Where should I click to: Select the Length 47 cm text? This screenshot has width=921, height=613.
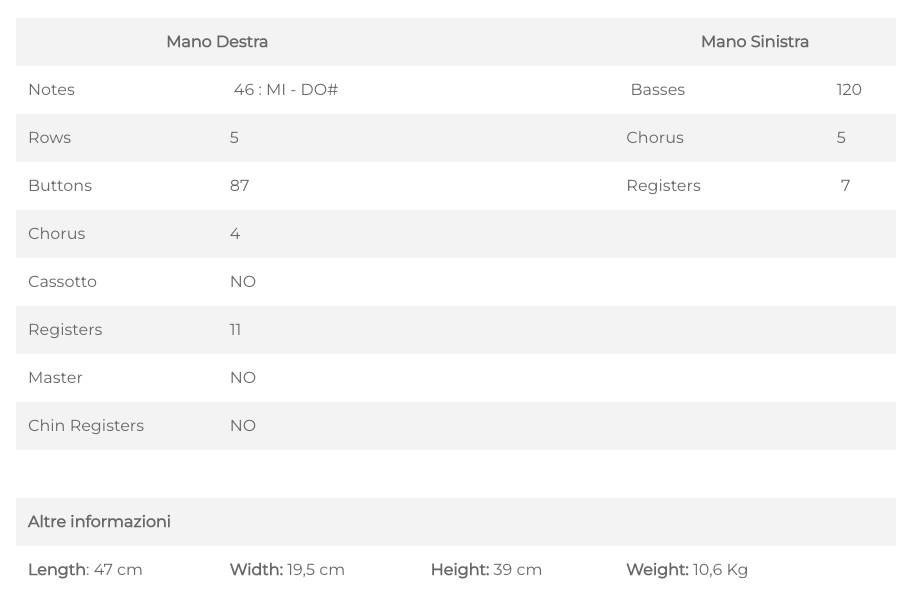click(x=86, y=570)
